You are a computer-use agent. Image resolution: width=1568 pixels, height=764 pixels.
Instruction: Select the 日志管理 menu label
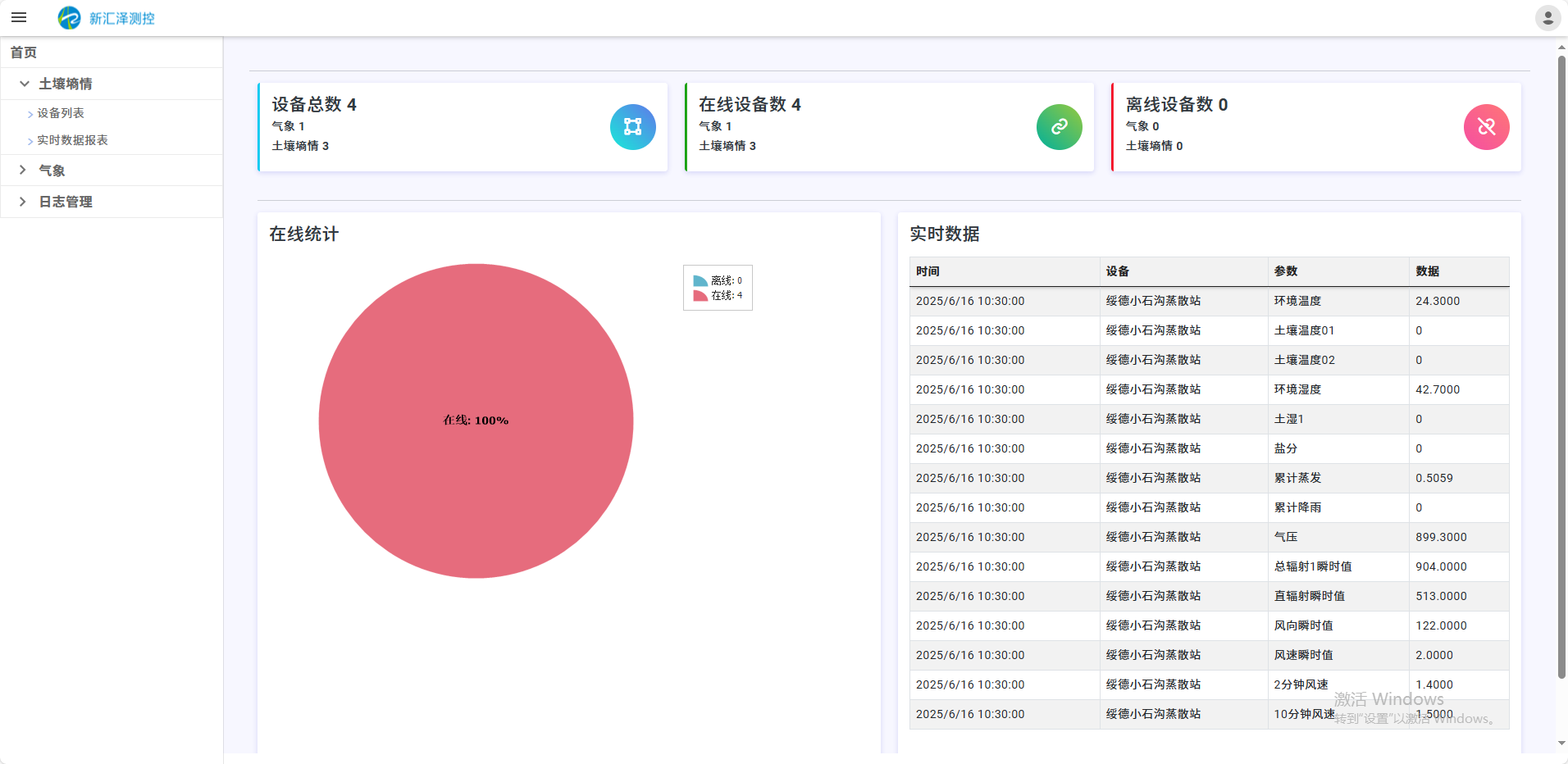(66, 202)
